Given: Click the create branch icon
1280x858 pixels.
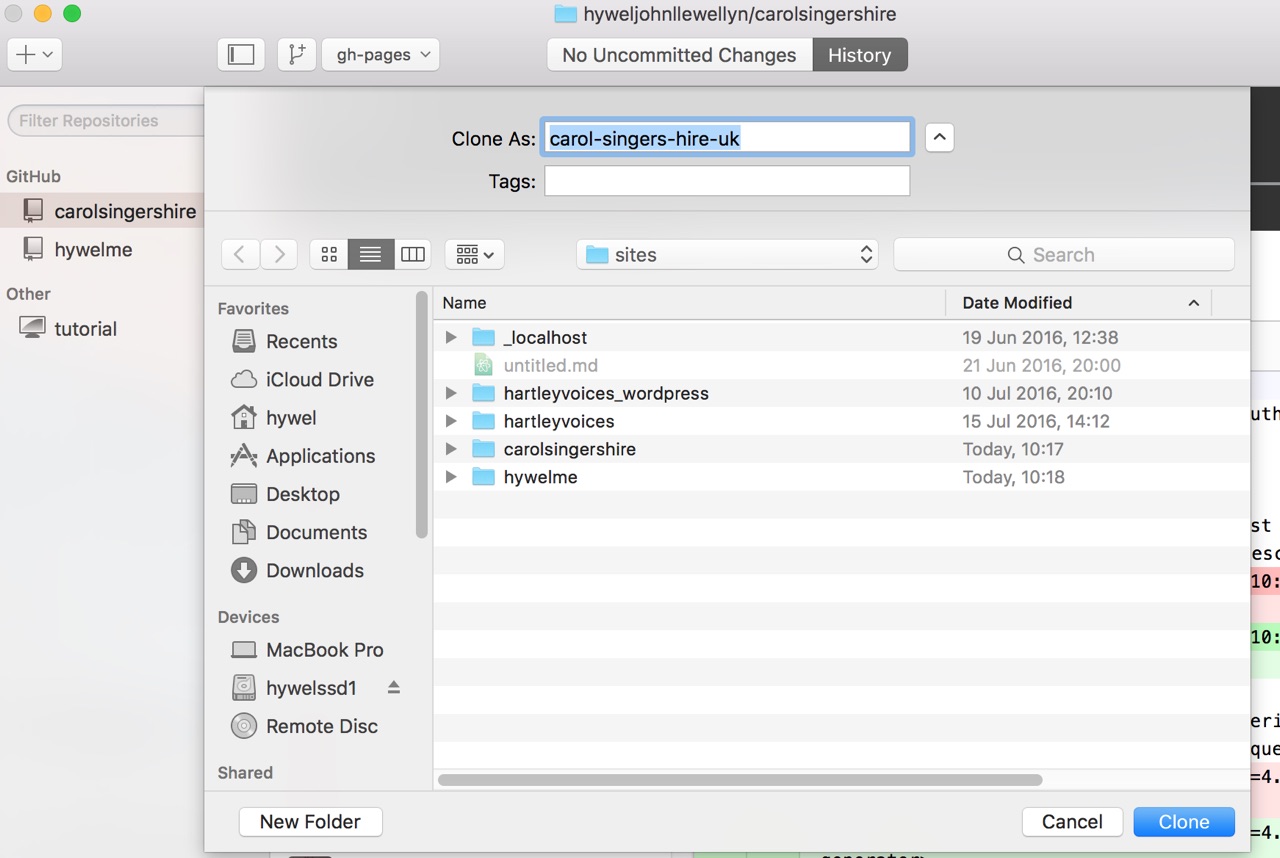Looking at the screenshot, I should pyautogui.click(x=297, y=54).
